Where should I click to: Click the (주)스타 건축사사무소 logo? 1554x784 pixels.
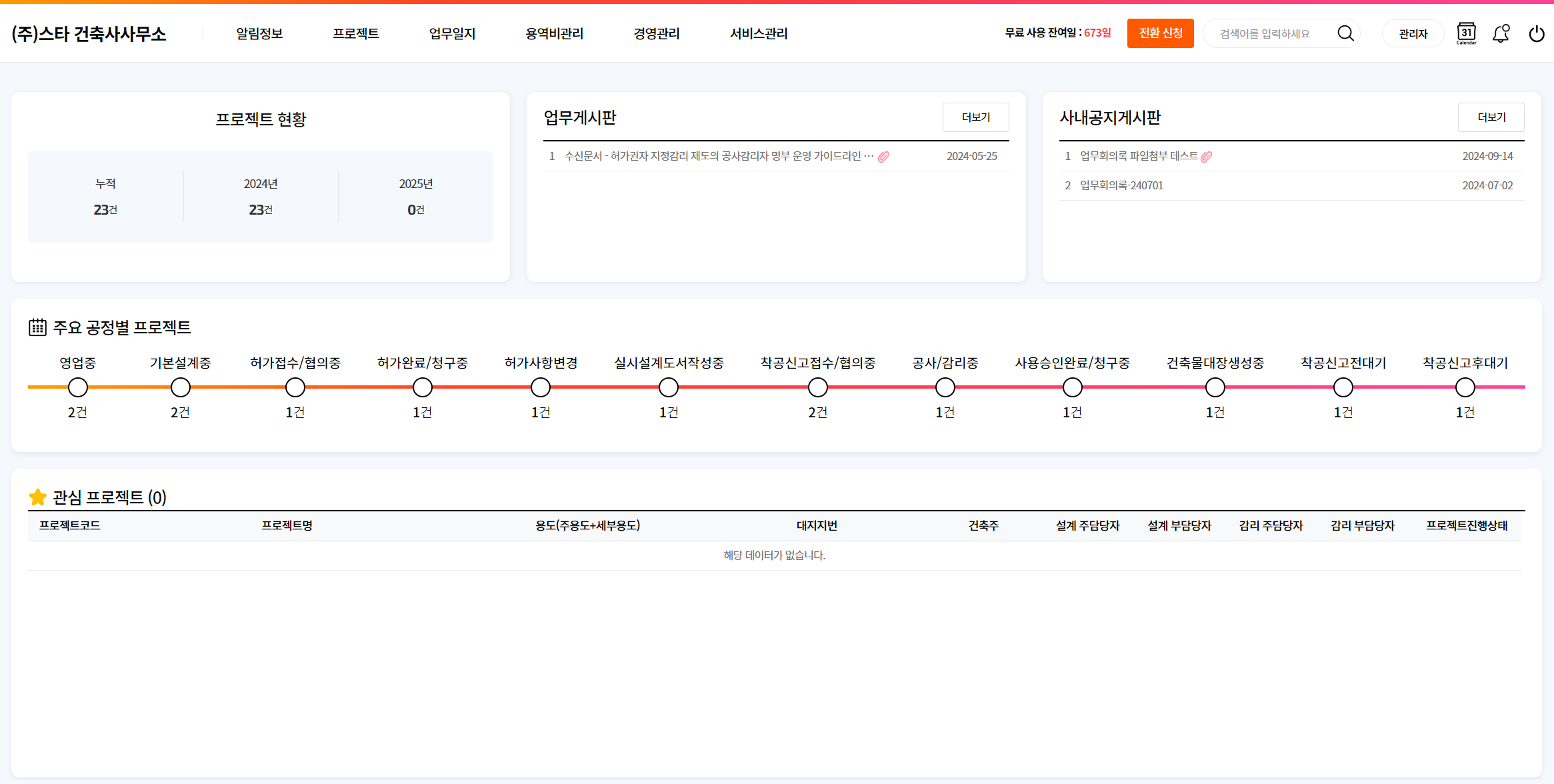(x=89, y=33)
